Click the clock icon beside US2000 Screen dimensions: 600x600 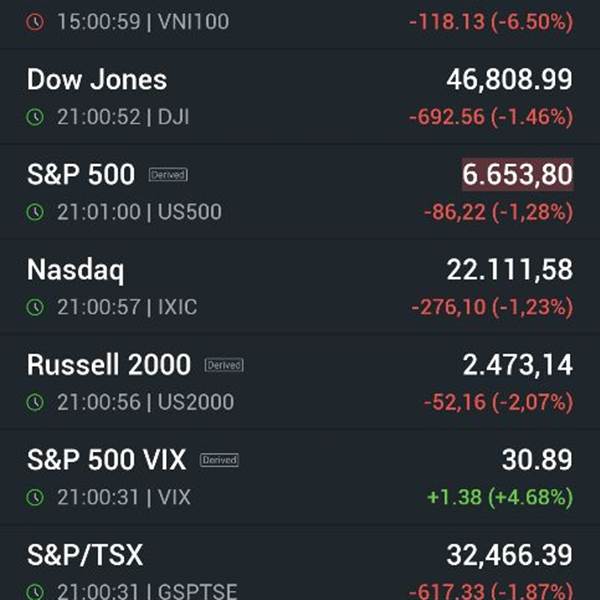click(35, 402)
